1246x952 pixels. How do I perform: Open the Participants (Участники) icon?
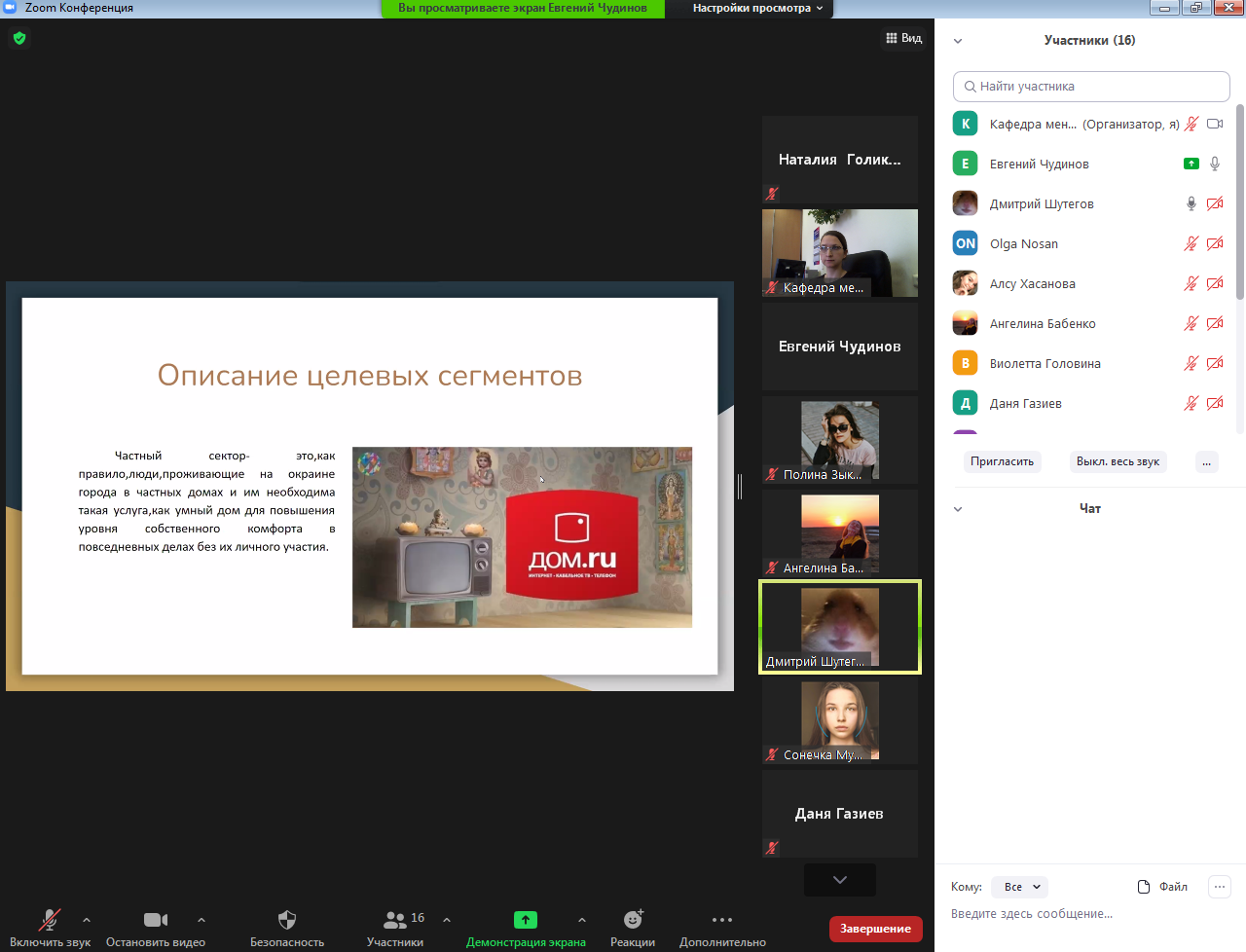click(395, 920)
